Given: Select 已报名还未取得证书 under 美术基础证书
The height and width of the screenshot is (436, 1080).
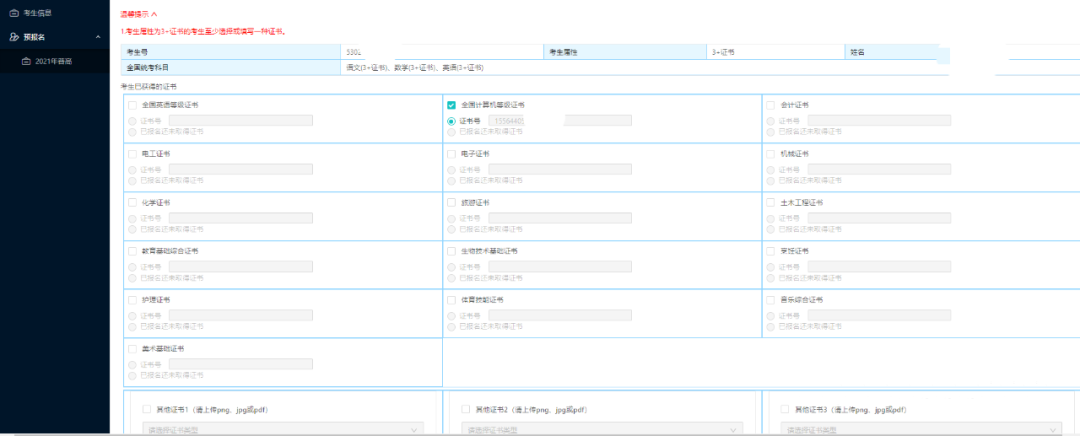Looking at the screenshot, I should (132, 375).
